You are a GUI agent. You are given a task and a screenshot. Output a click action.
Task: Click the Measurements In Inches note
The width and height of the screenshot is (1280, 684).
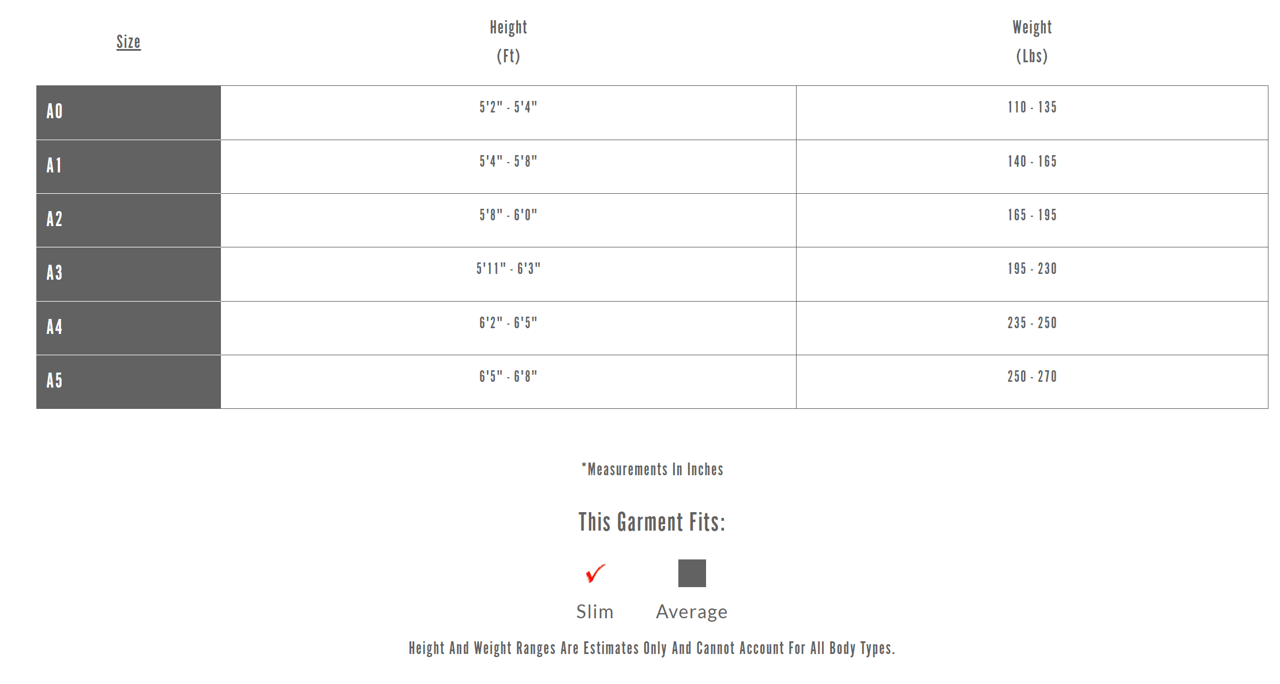(x=652, y=469)
